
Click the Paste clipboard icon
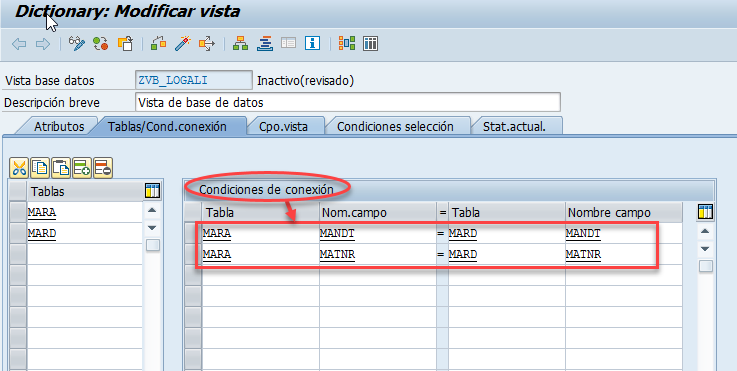pyautogui.click(x=61, y=168)
